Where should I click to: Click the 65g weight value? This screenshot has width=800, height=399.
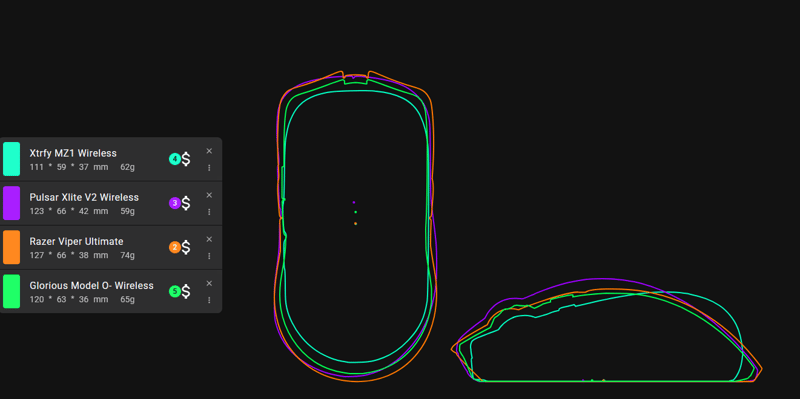128,300
